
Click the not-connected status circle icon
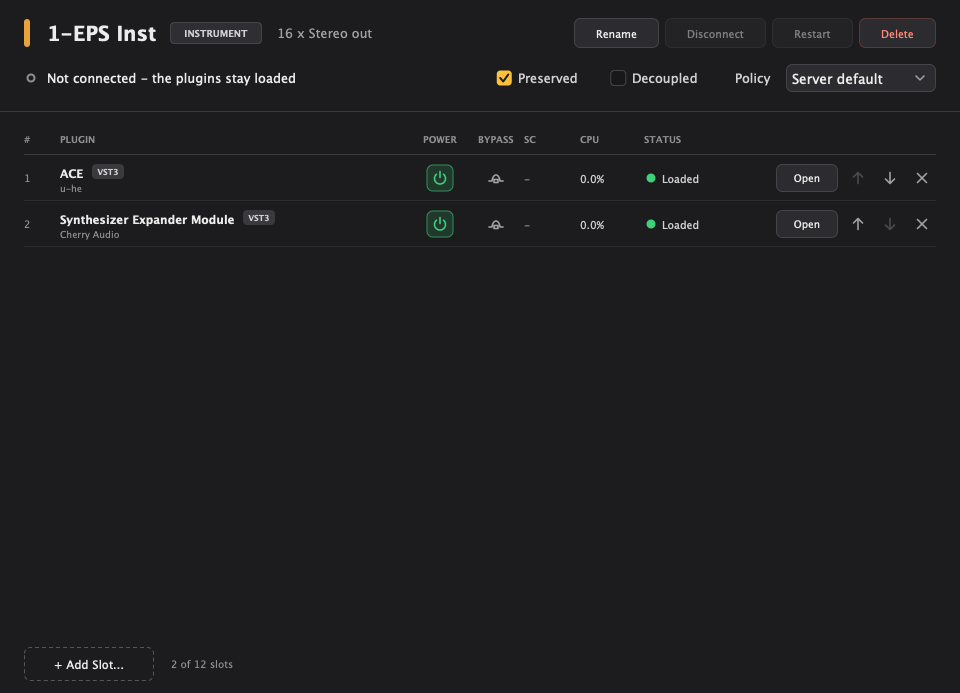31,78
